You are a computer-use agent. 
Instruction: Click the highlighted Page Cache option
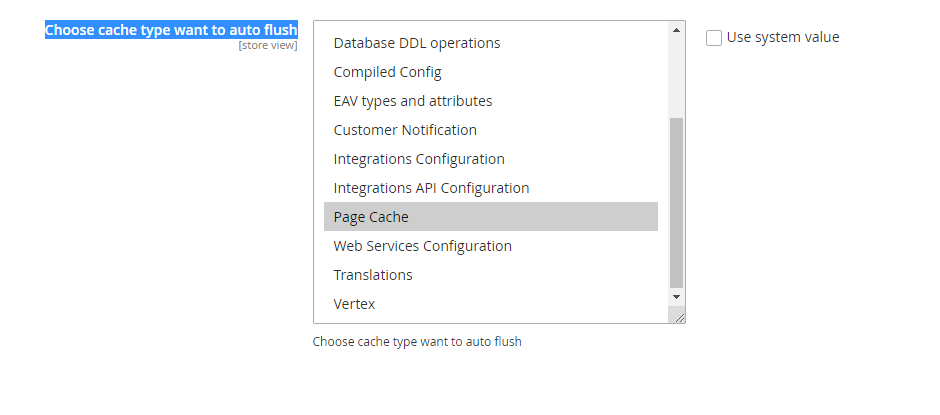tap(371, 217)
